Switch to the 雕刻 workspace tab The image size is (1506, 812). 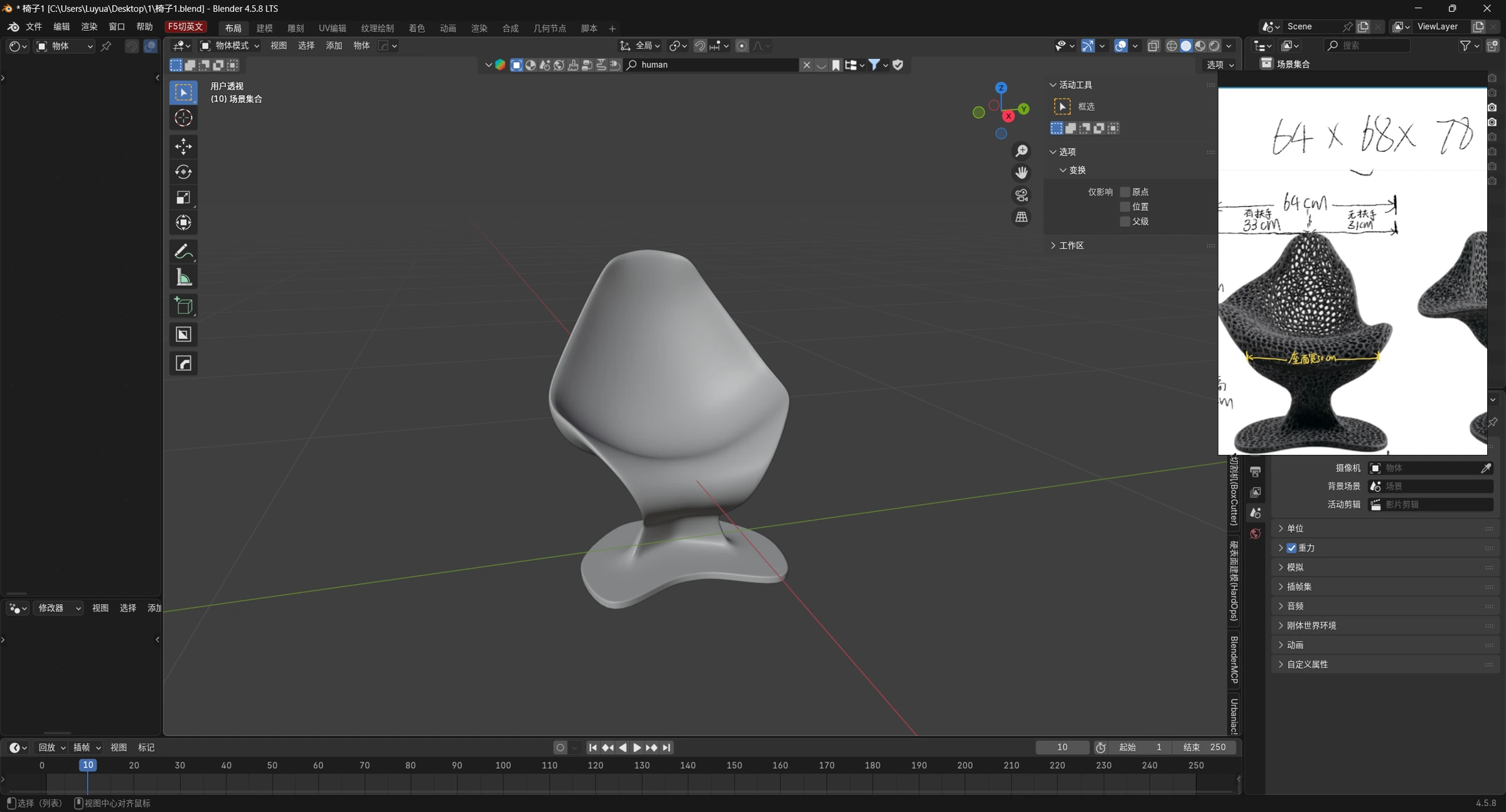click(296, 28)
